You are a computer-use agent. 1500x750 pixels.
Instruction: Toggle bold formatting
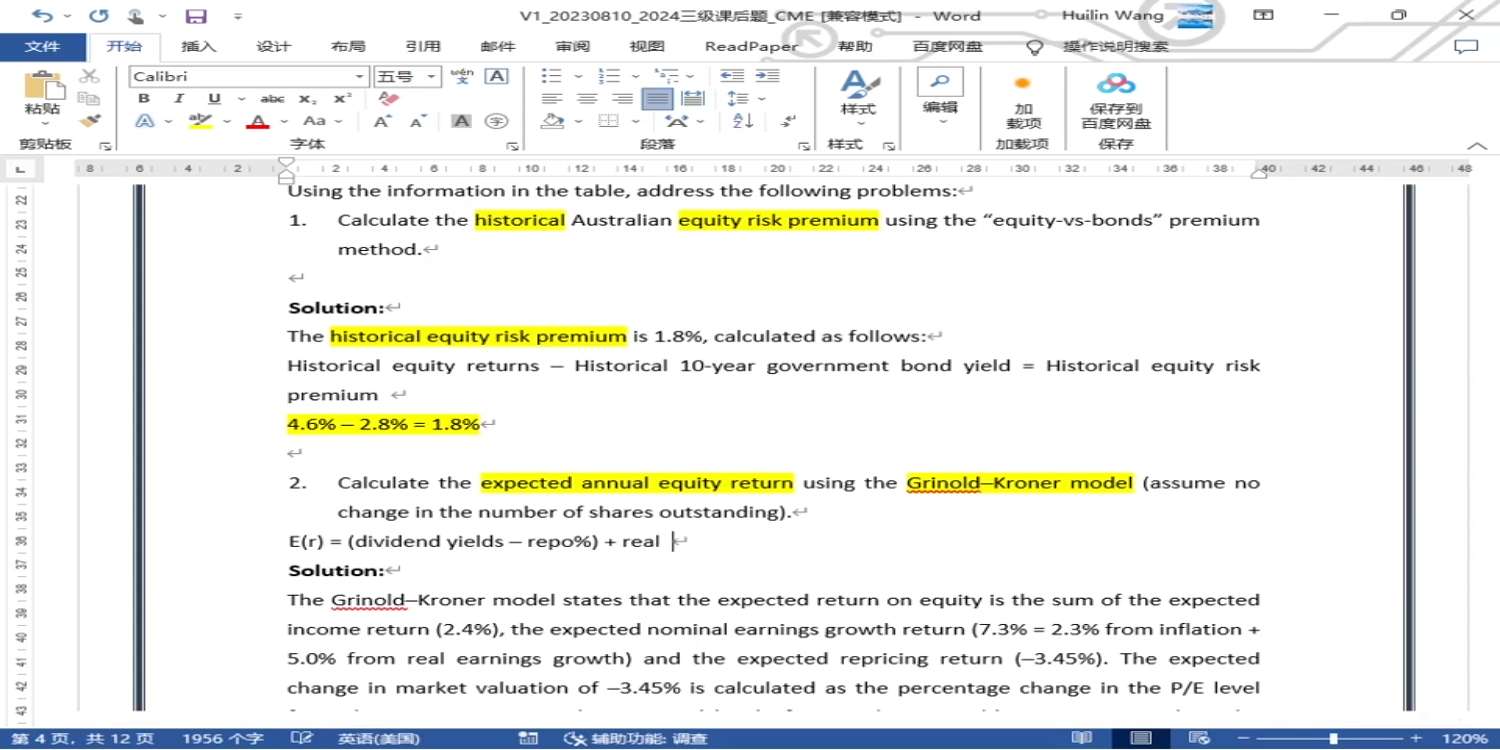(x=144, y=98)
